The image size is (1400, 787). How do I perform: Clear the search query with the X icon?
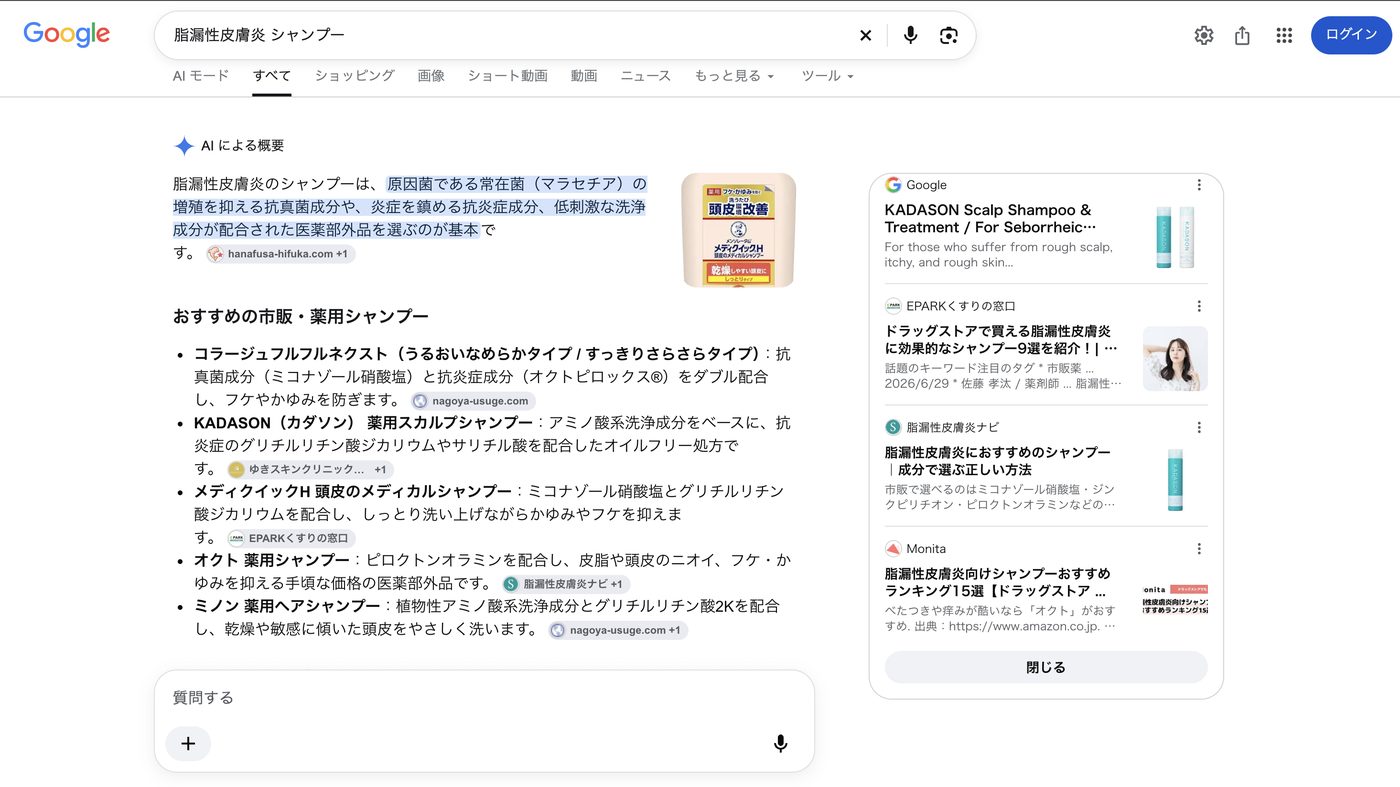[866, 35]
